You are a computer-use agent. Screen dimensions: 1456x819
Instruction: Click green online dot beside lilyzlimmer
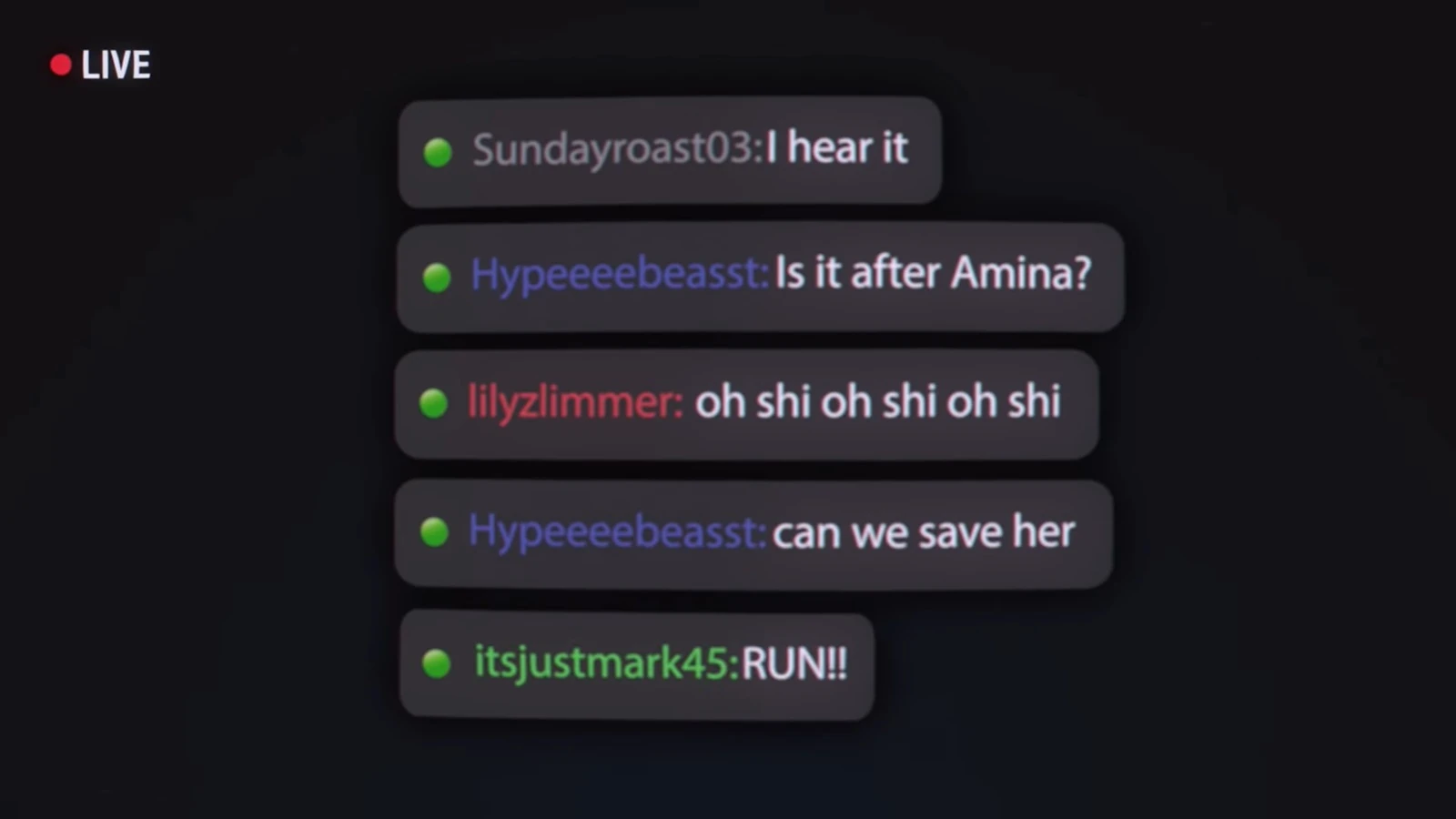433,402
